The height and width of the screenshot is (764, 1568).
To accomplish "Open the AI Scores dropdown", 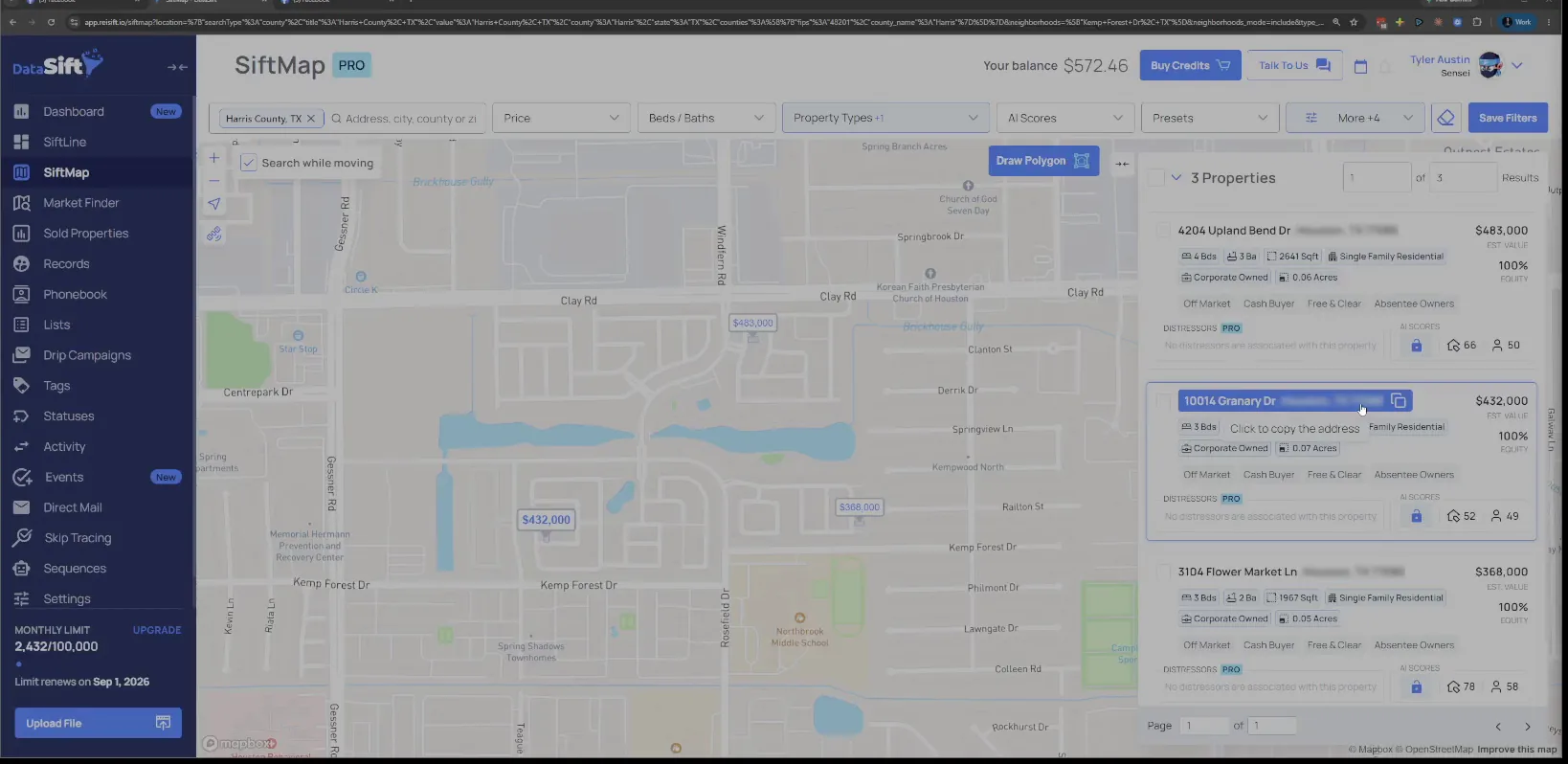I will point(1064,118).
